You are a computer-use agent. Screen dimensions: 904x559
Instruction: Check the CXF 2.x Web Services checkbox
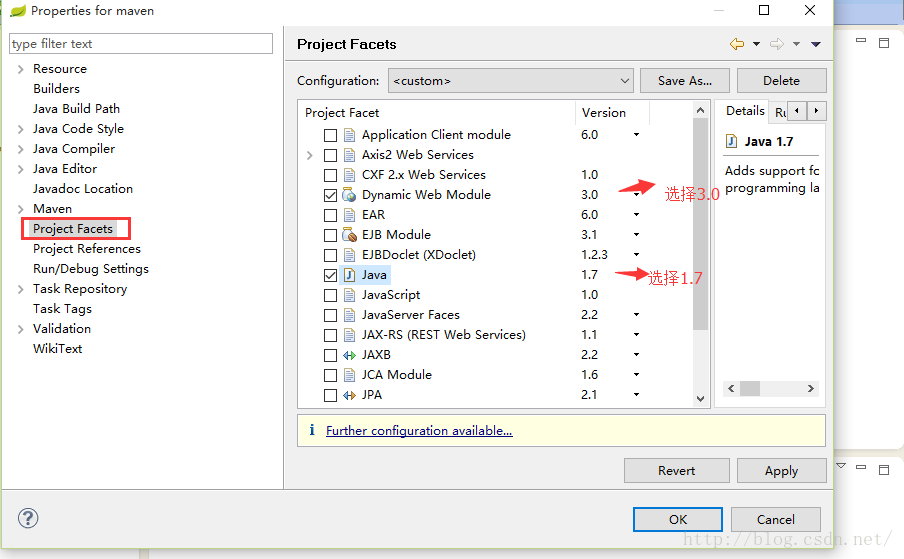pos(330,175)
